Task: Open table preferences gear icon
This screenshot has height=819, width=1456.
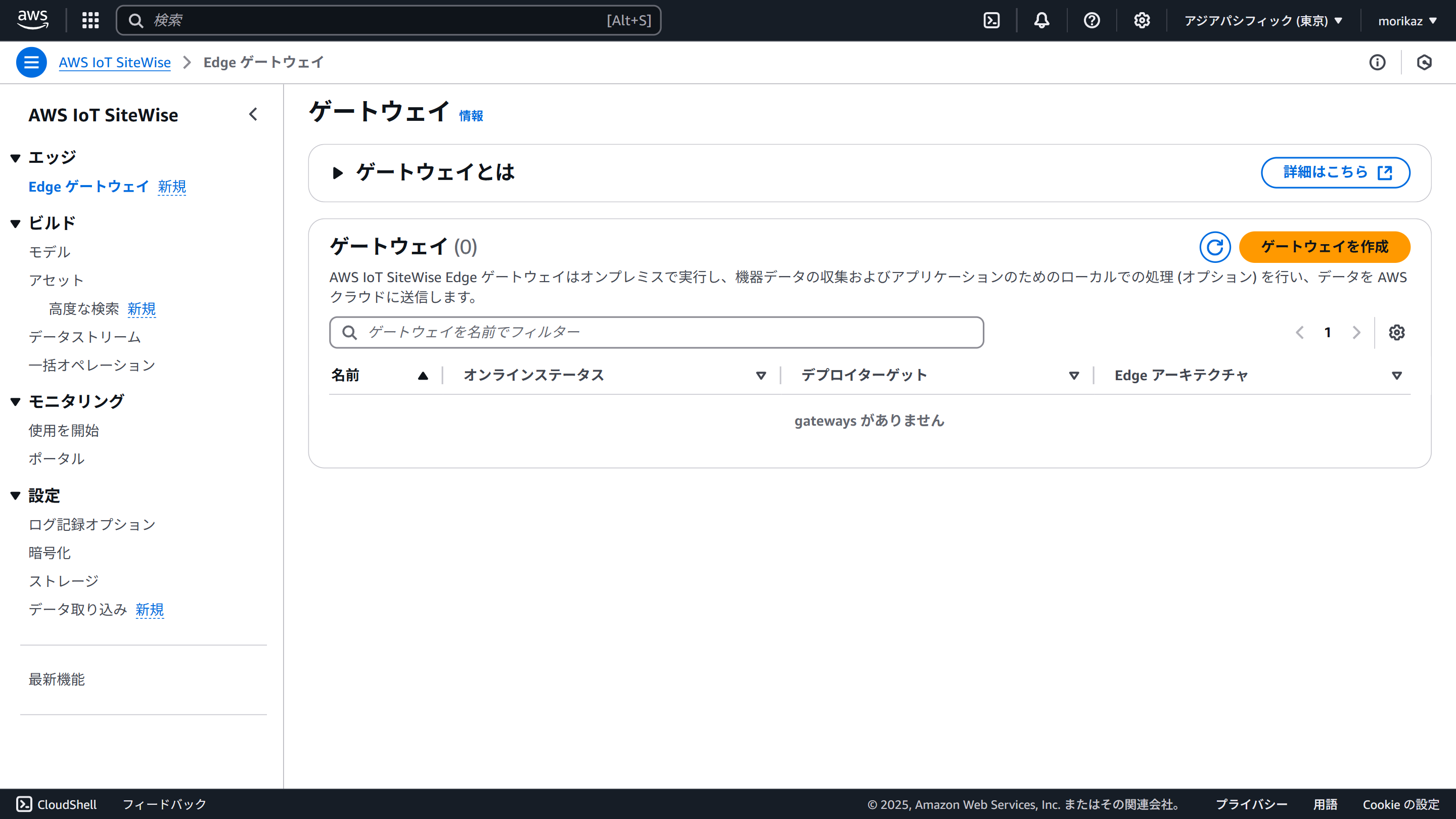Action: click(1397, 332)
